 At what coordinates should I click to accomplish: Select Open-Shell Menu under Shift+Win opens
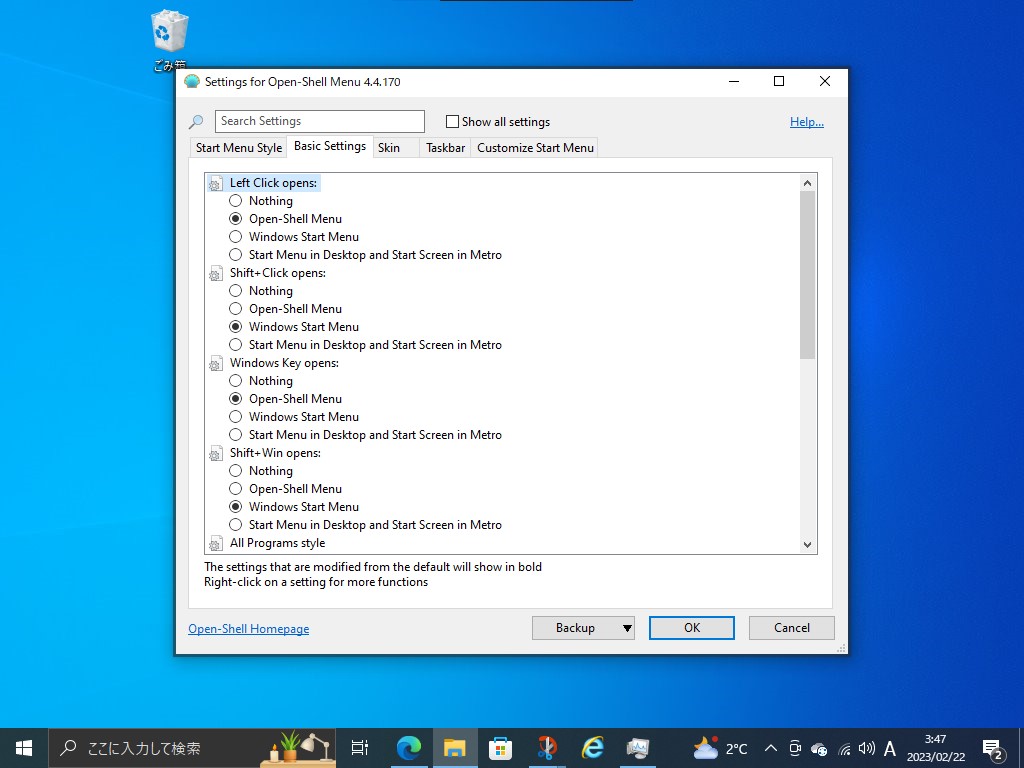[236, 489]
